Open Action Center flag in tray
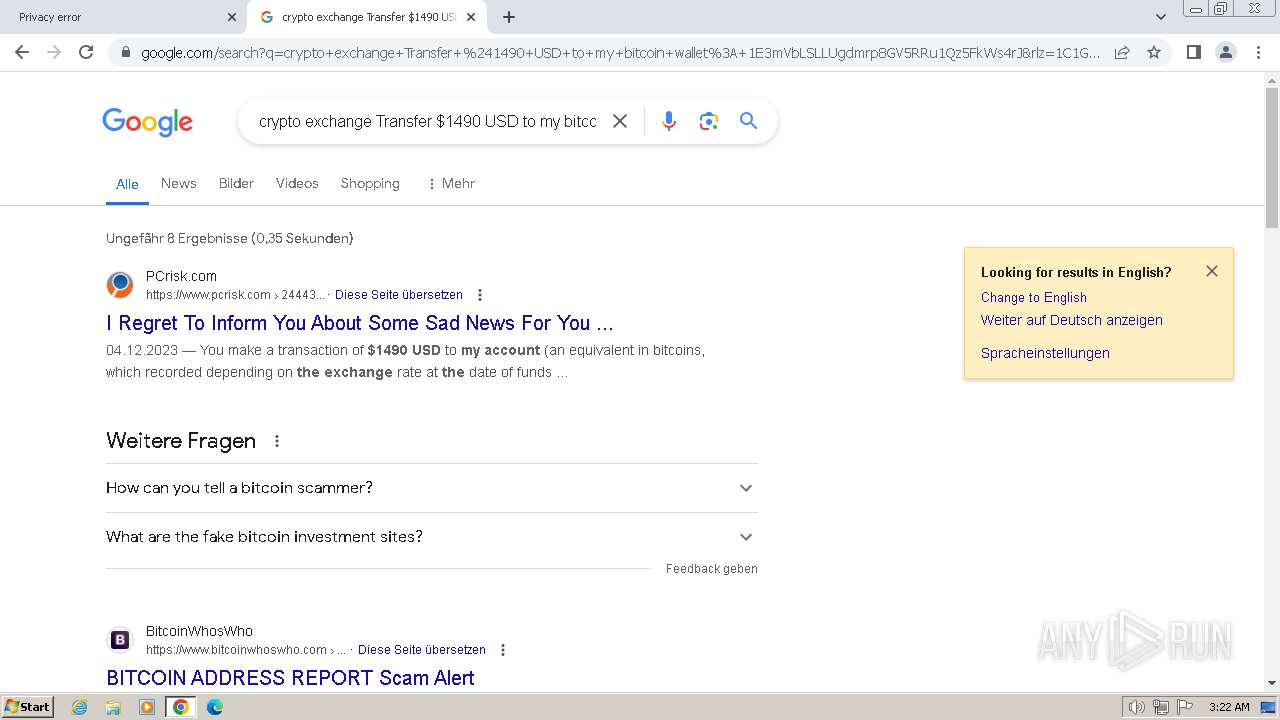 1185,707
